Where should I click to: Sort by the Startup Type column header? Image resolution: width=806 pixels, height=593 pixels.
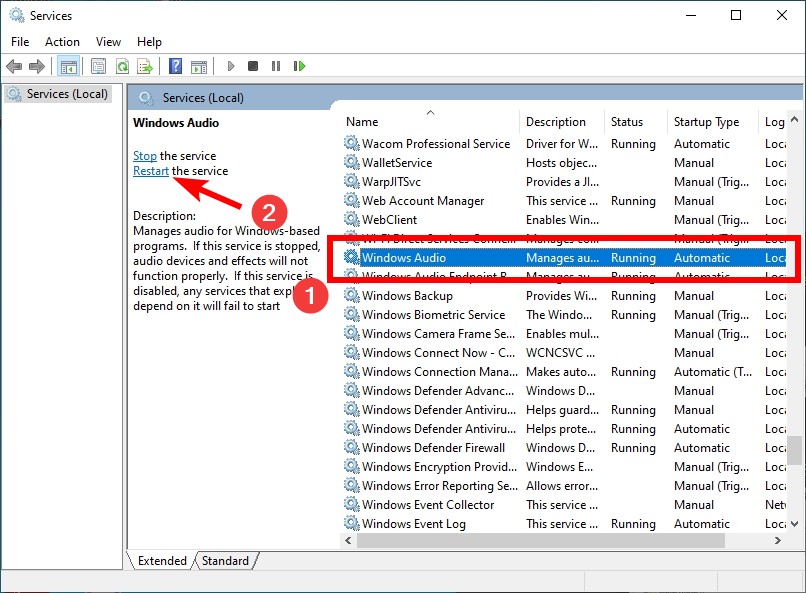click(712, 122)
